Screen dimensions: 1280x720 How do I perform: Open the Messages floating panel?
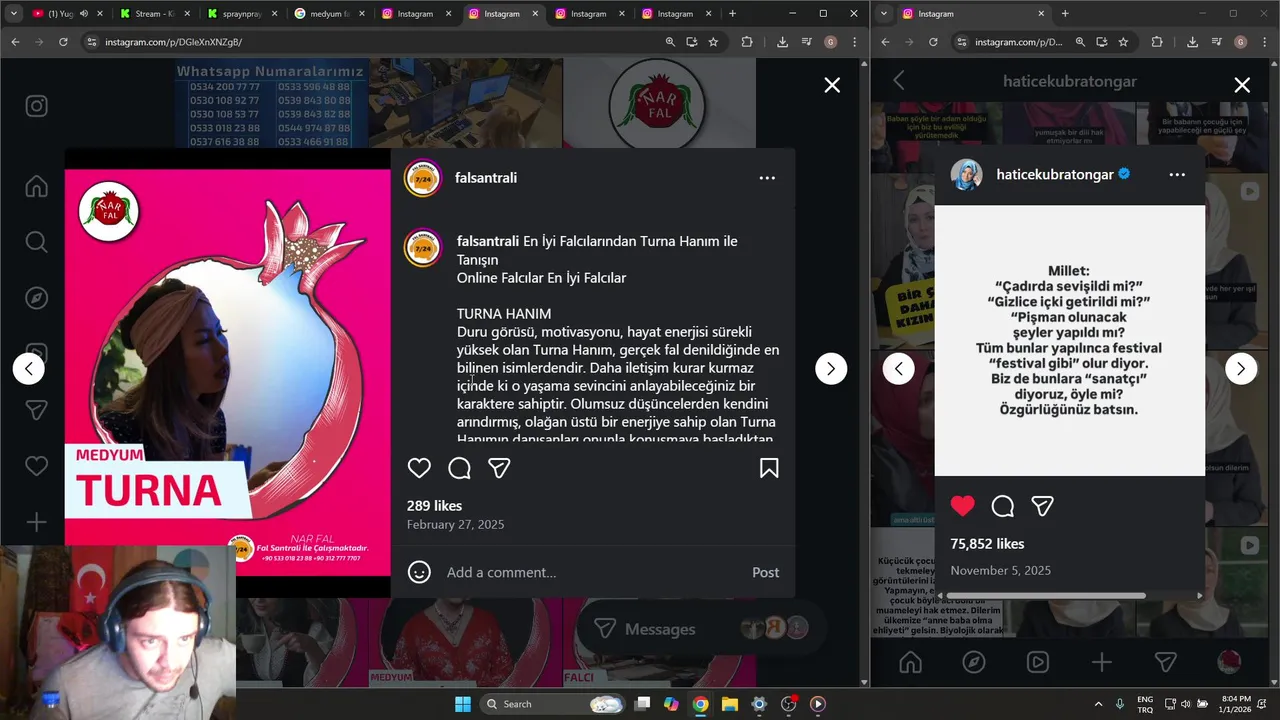coord(700,628)
